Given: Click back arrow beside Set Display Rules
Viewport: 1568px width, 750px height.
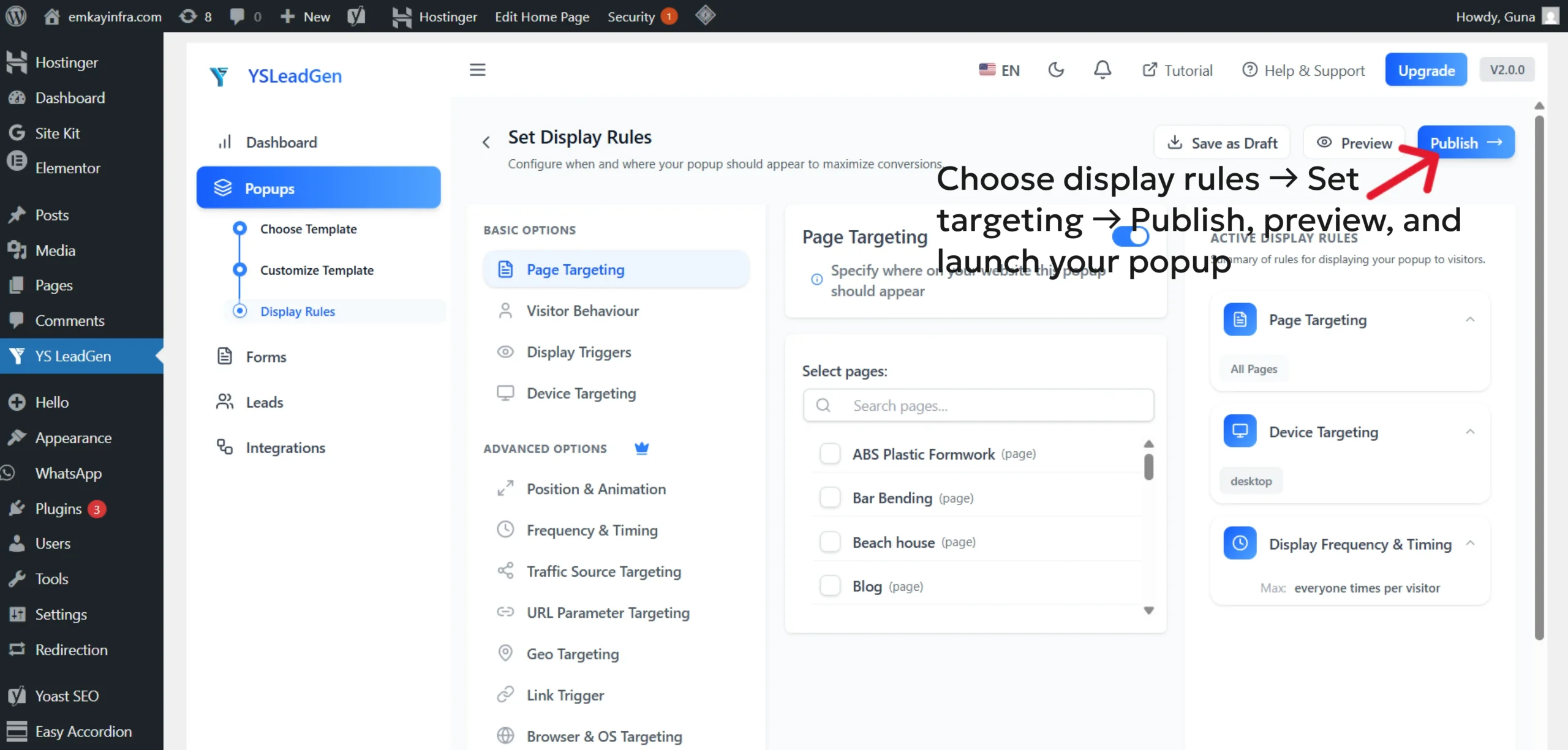Looking at the screenshot, I should click(486, 143).
